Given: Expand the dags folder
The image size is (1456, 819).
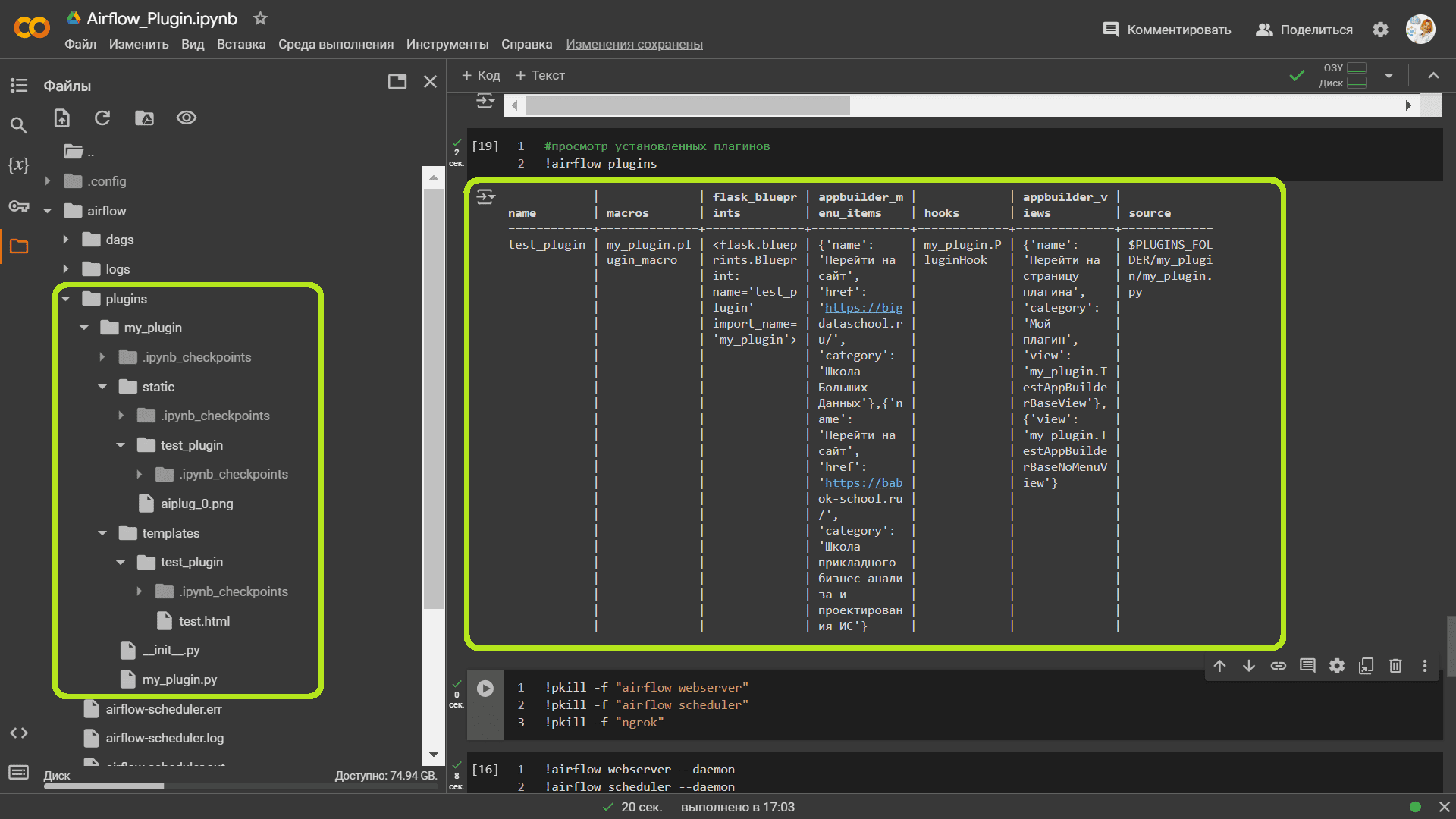Looking at the screenshot, I should 66,240.
